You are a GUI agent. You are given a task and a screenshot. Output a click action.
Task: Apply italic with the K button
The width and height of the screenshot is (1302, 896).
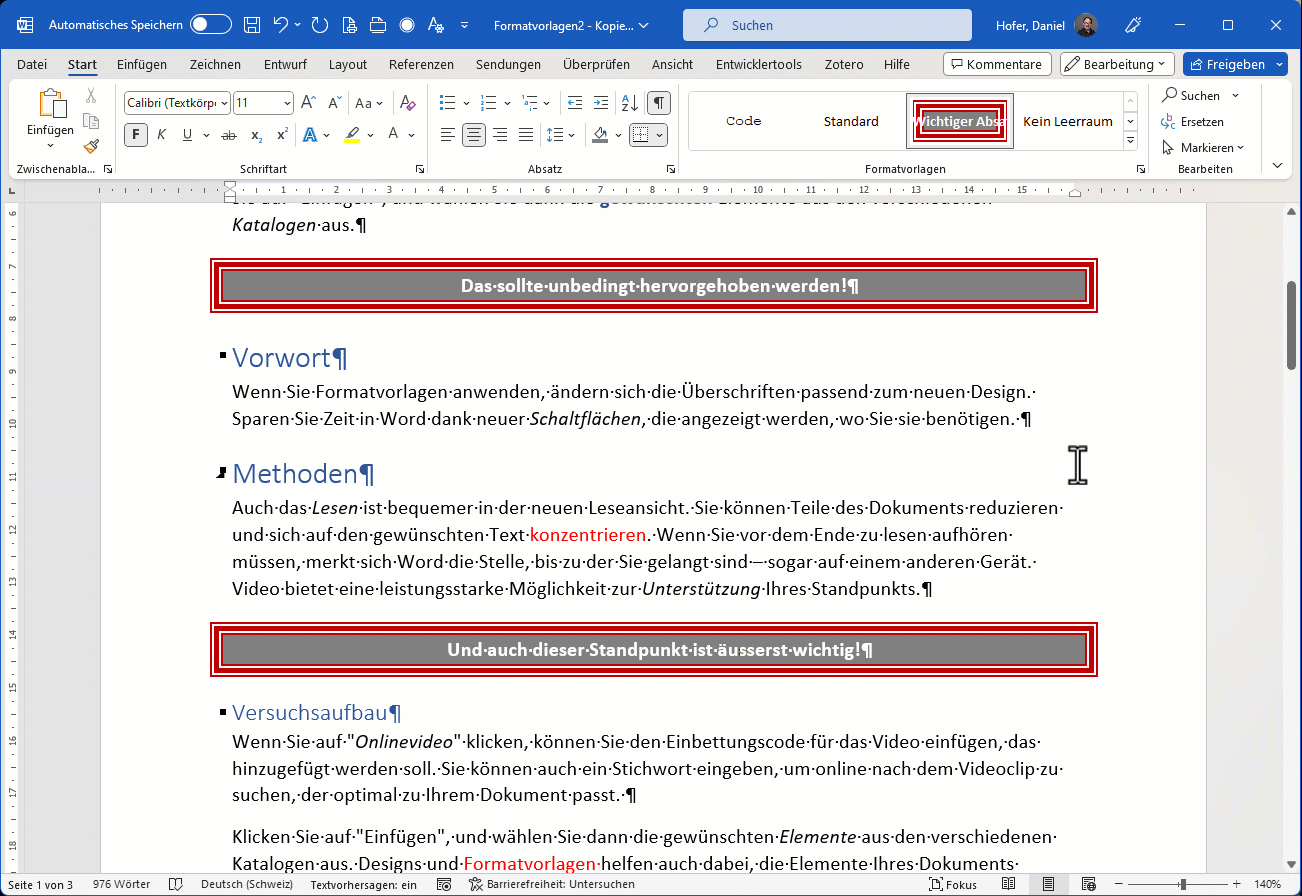click(161, 134)
